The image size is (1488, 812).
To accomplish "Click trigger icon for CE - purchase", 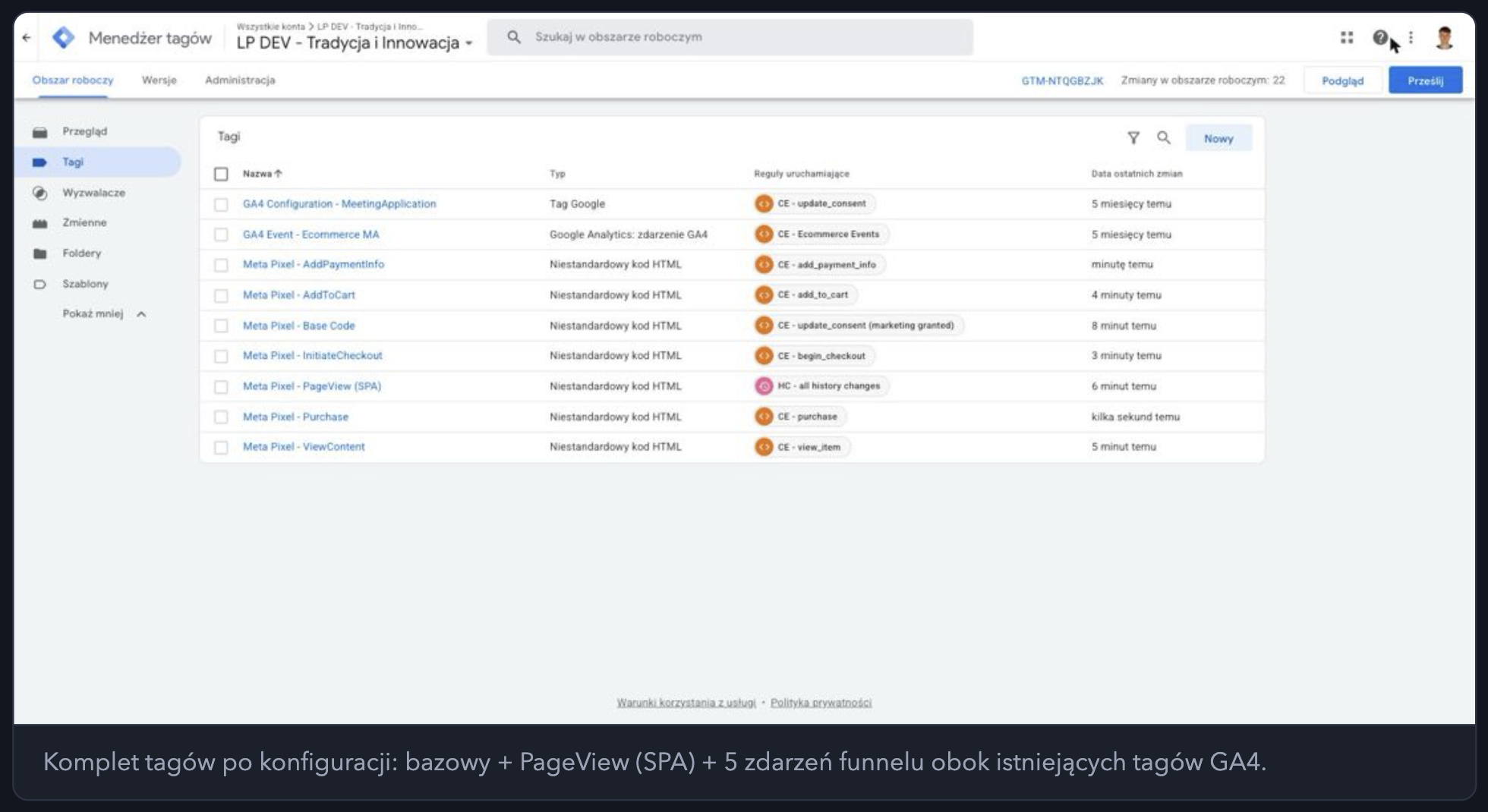I will (764, 416).
